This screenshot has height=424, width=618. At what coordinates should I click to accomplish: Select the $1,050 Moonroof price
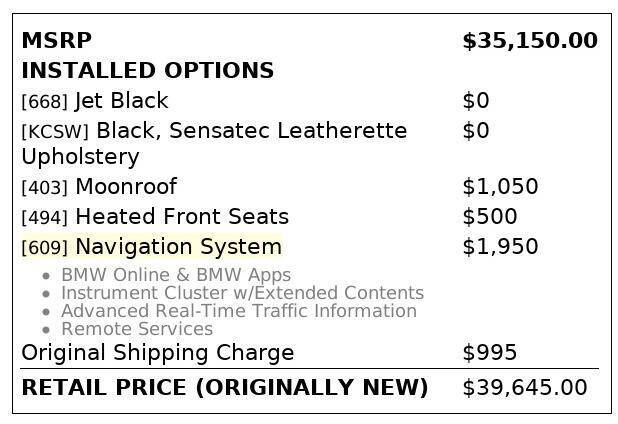500,187
